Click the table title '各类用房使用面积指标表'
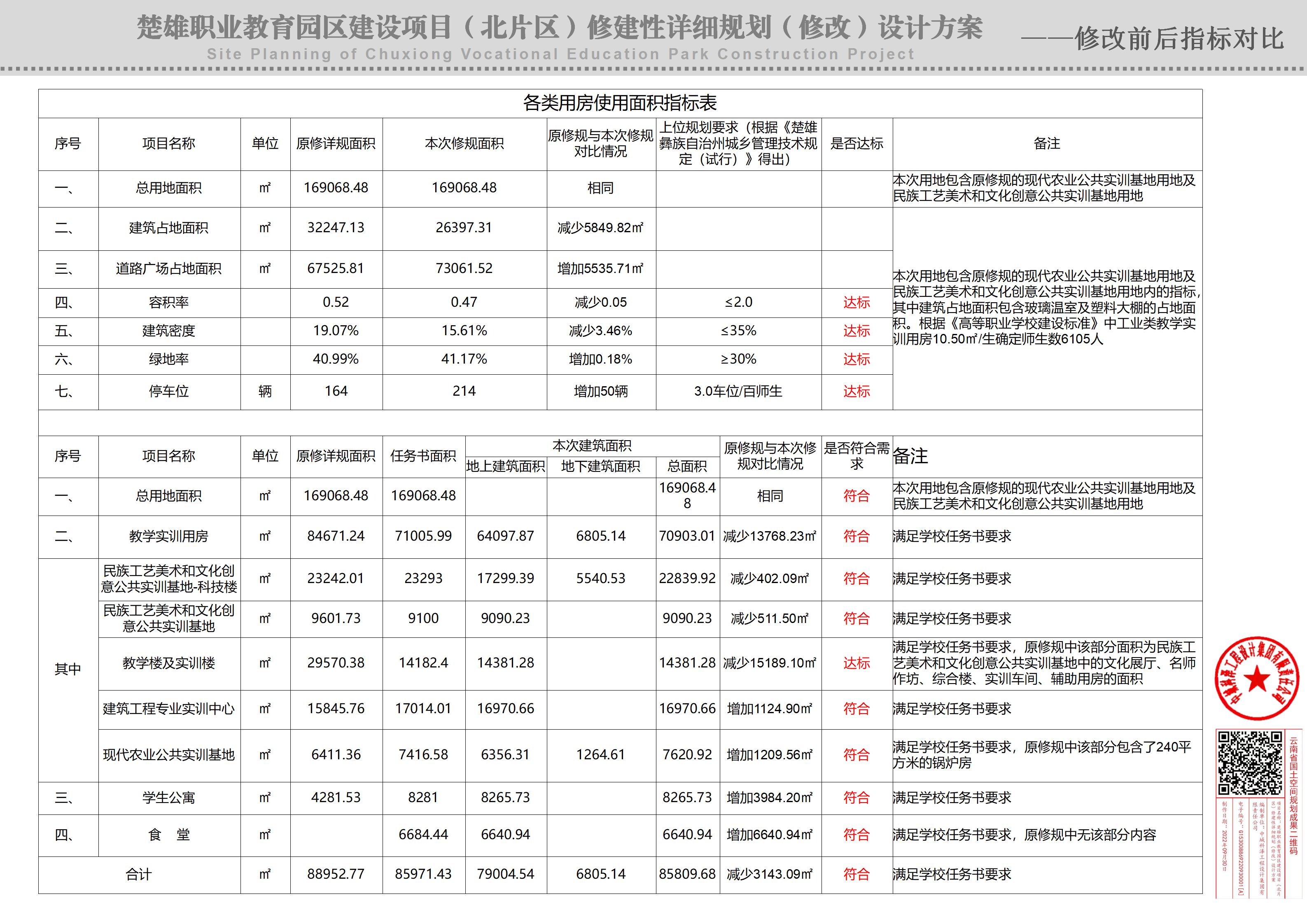1307x924 pixels. click(x=620, y=103)
